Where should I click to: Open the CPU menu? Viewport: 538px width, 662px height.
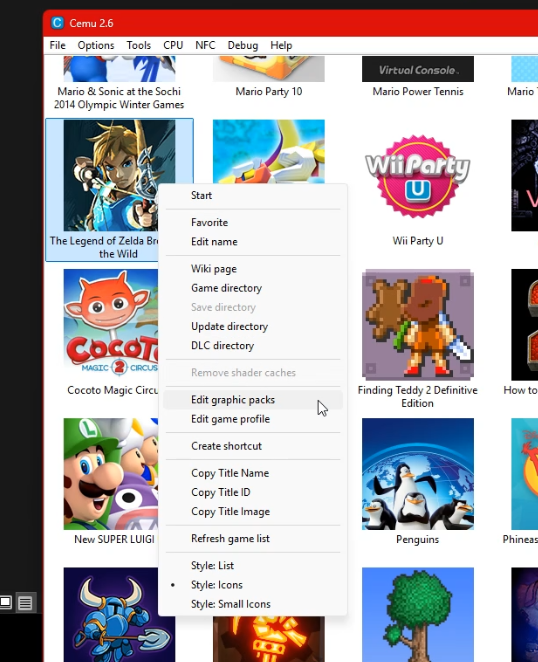(x=173, y=45)
